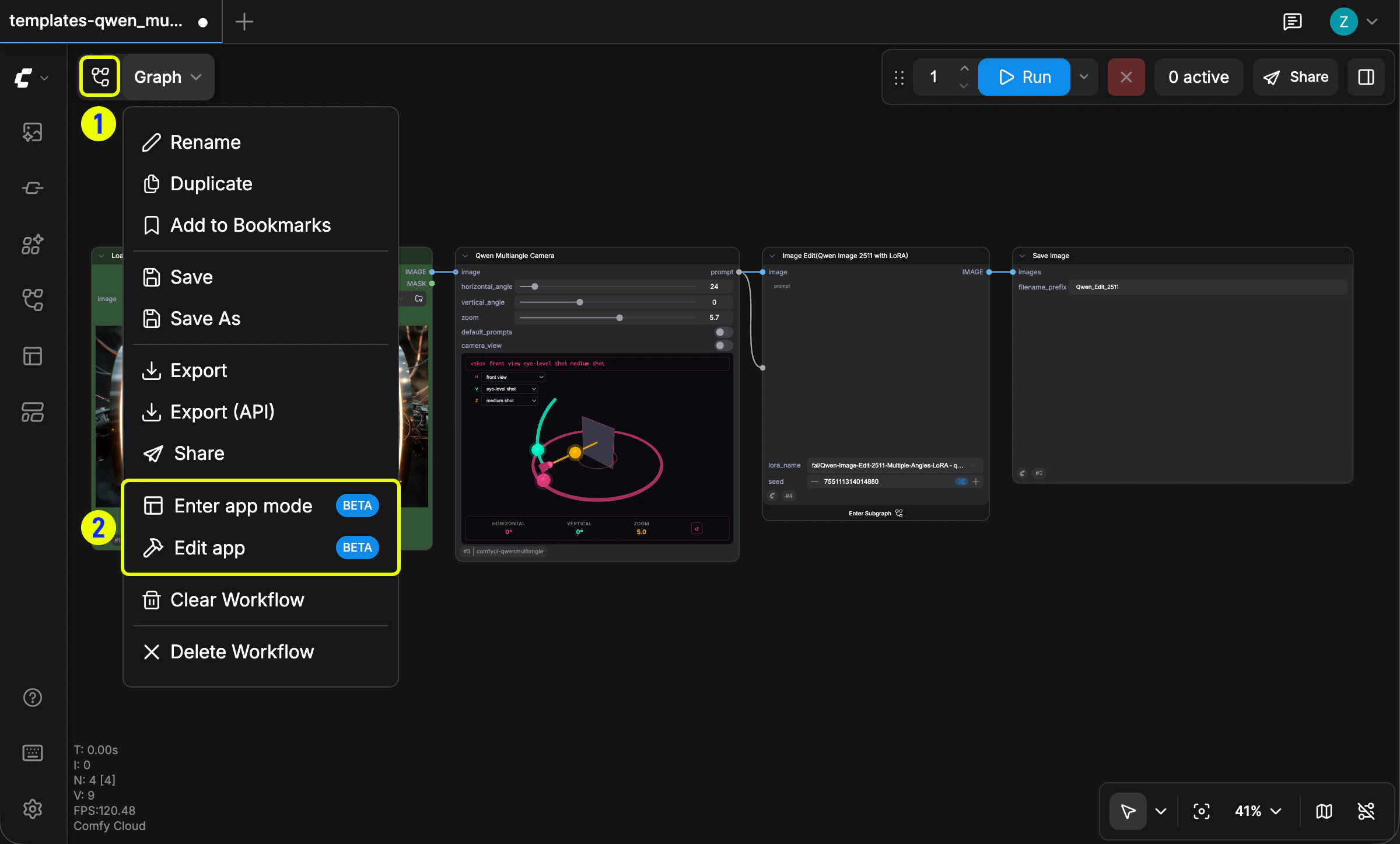Click the workflow graph icon beside Graph
This screenshot has width=1400, height=844.
click(100, 76)
